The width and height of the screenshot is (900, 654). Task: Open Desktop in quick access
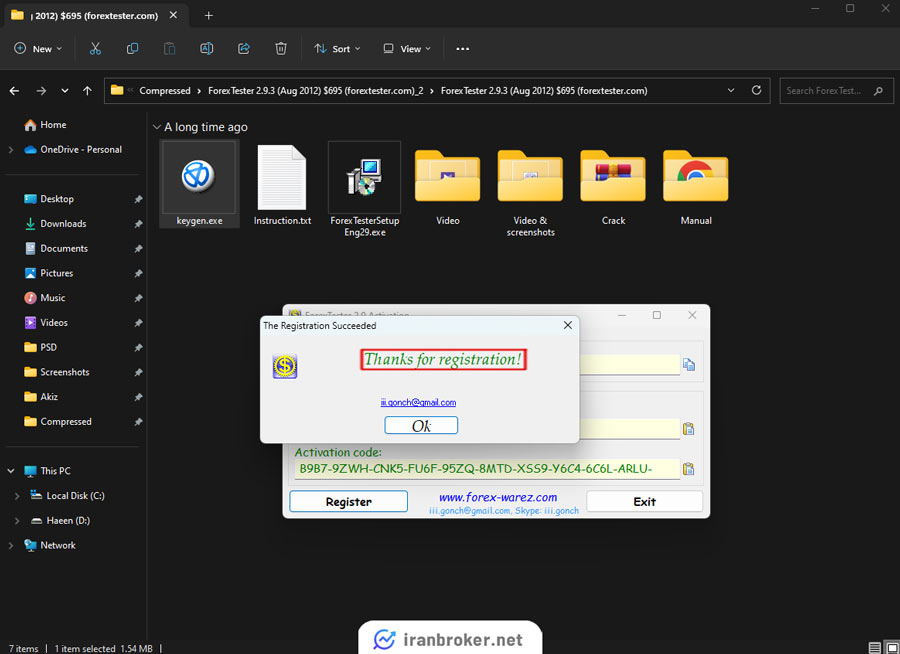[49, 199]
